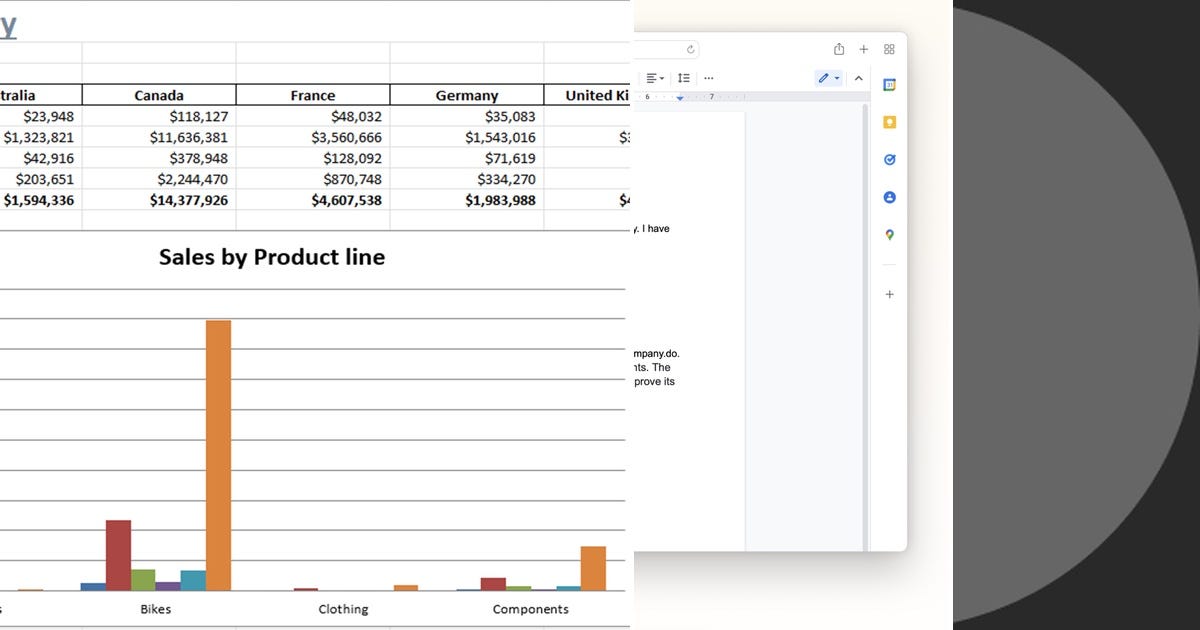Get add-ons with the plus icon

tap(889, 294)
